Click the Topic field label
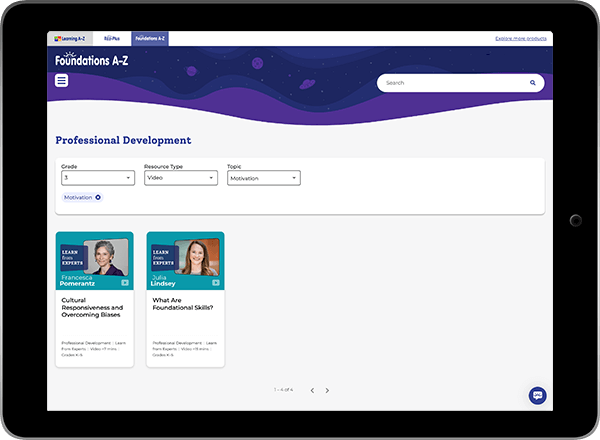The height and width of the screenshot is (440, 600). click(234, 166)
